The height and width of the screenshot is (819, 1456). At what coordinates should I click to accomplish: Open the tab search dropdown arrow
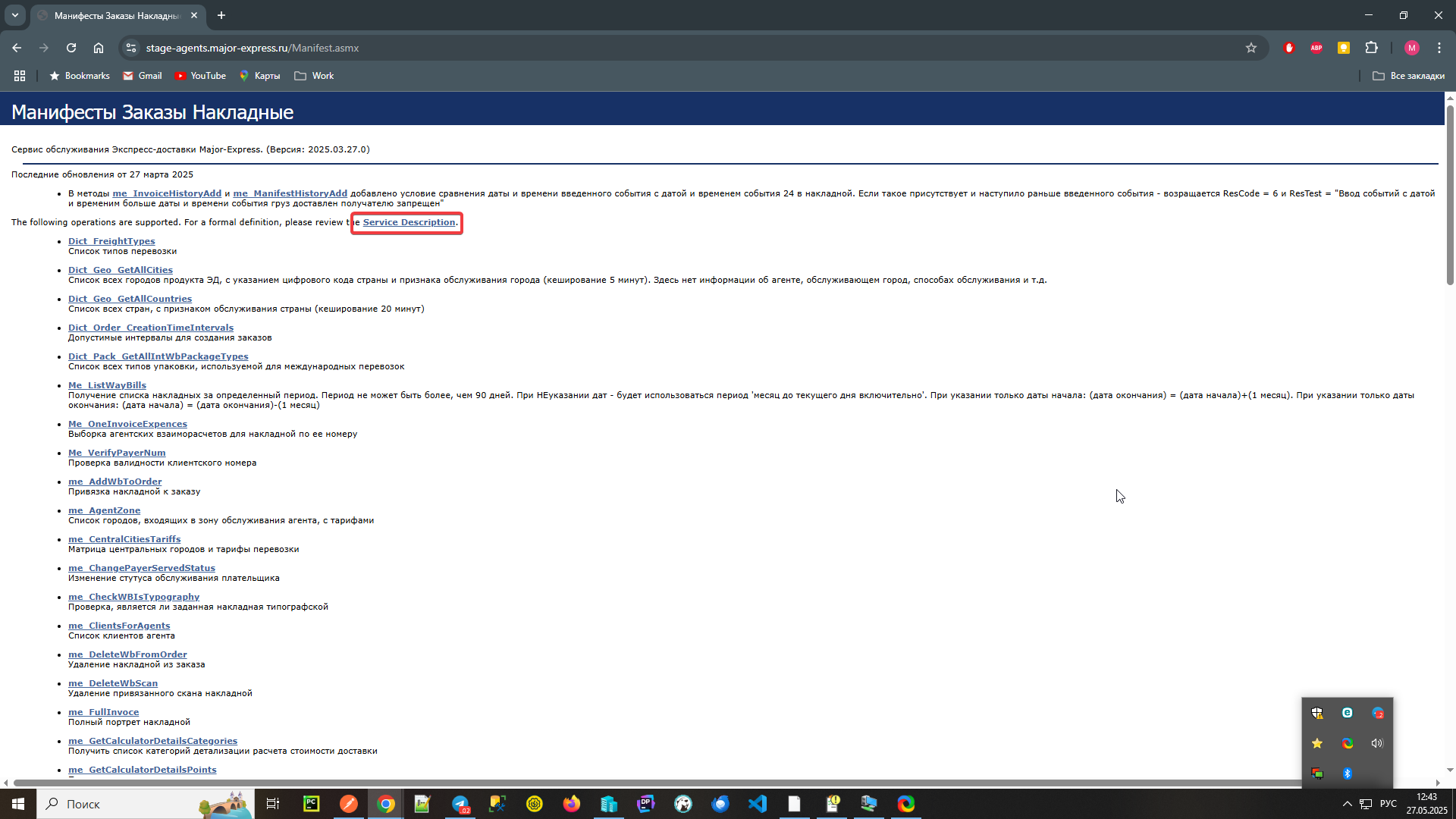[14, 15]
